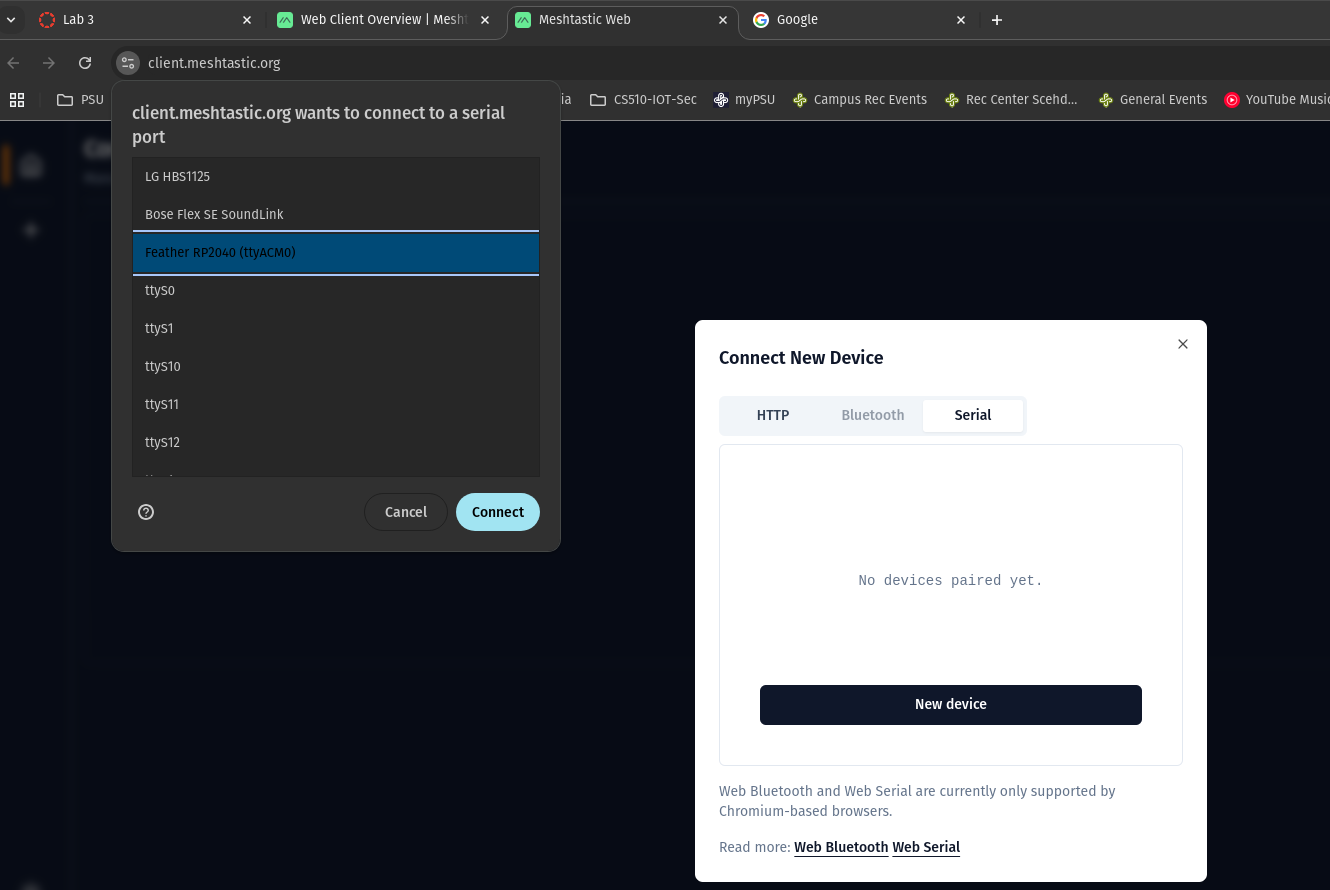Open the new tab plus button
This screenshot has height=890, width=1330.
[996, 20]
